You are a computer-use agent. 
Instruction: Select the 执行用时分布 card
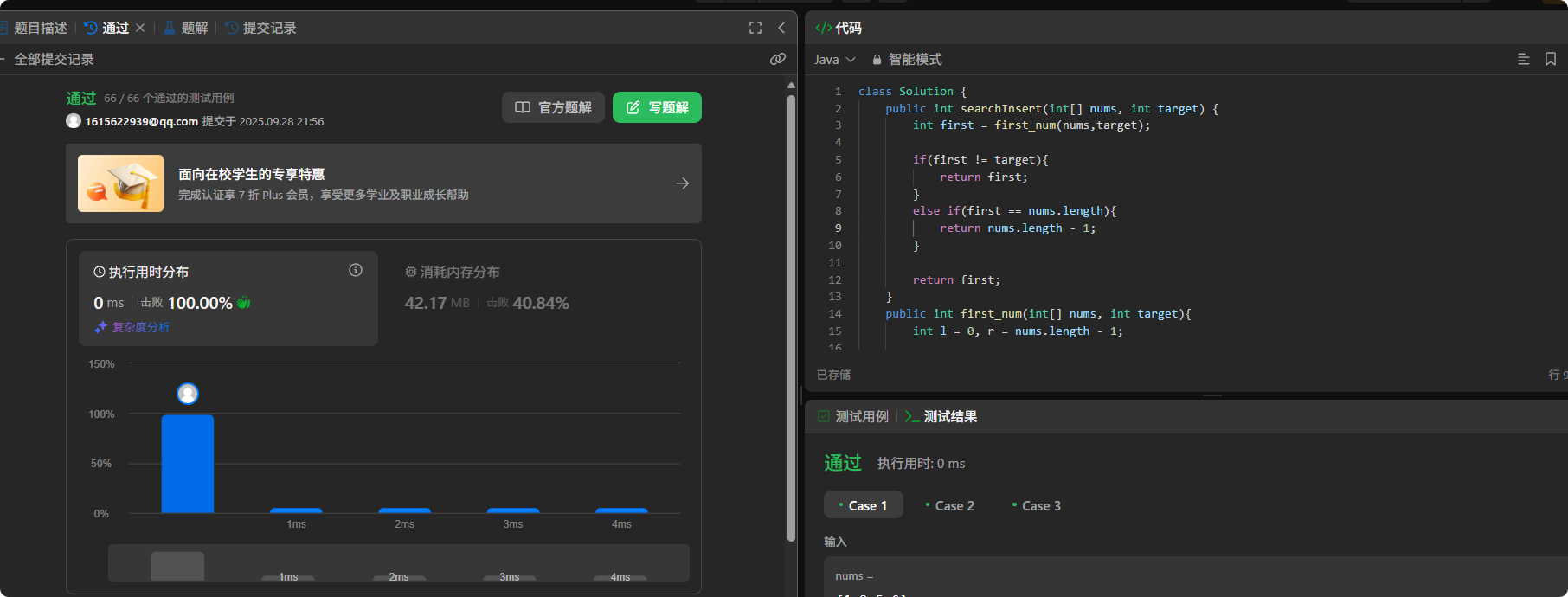[228, 298]
